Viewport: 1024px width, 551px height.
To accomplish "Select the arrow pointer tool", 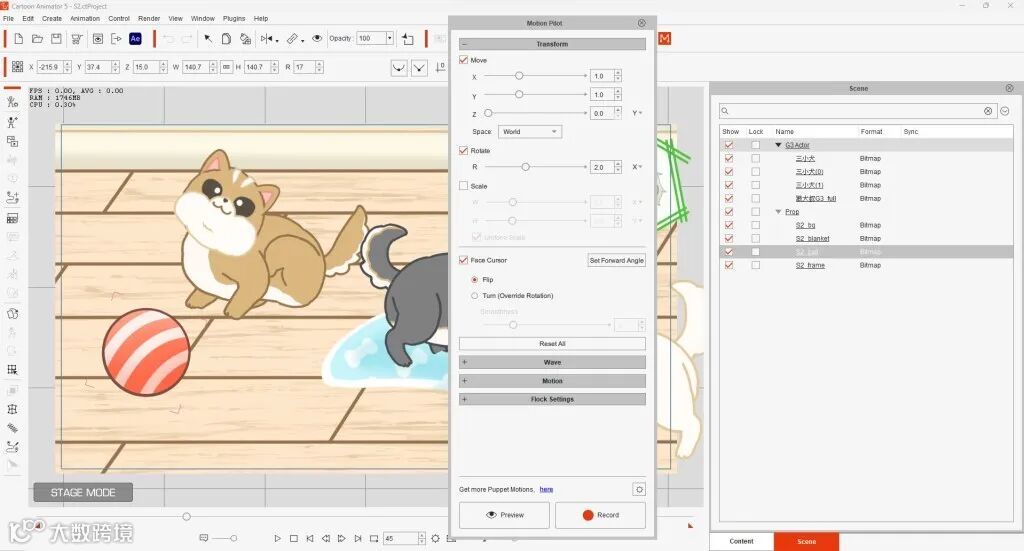I will pyautogui.click(x=208, y=39).
